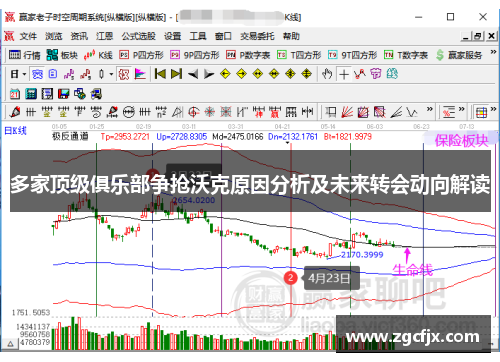500x362 pixels.
Task: Open the 9P四方形 tool
Action: point(195,55)
